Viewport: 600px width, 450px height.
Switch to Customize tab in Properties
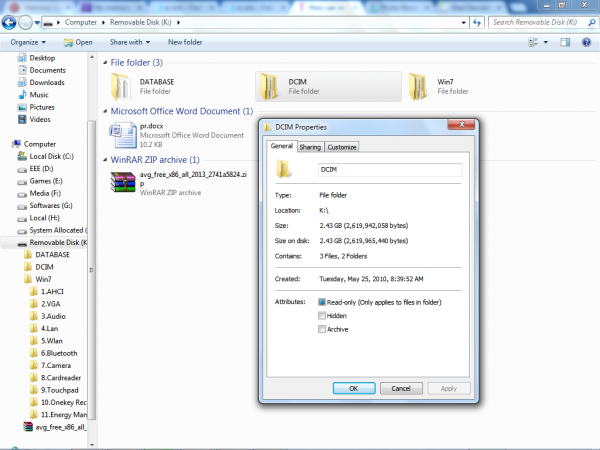[x=342, y=147]
